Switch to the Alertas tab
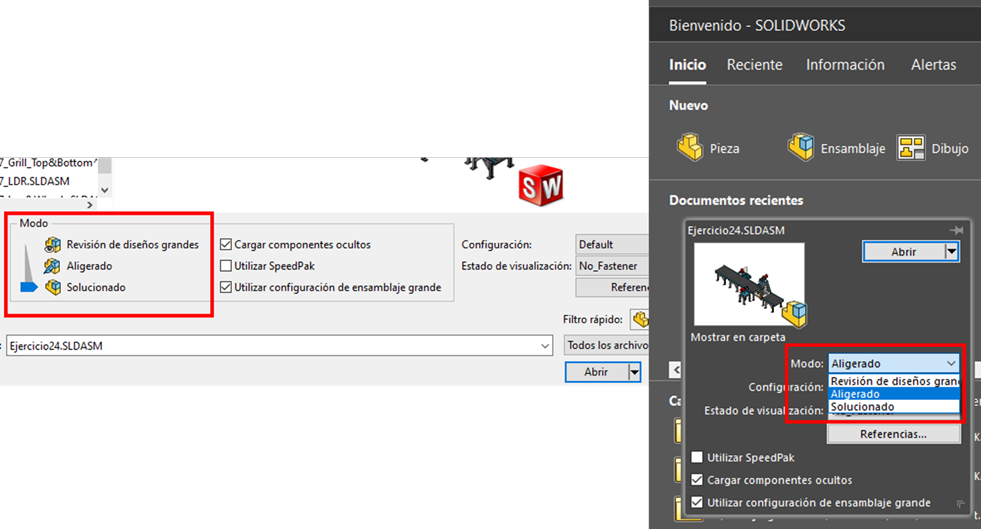981x529 pixels. (933, 64)
